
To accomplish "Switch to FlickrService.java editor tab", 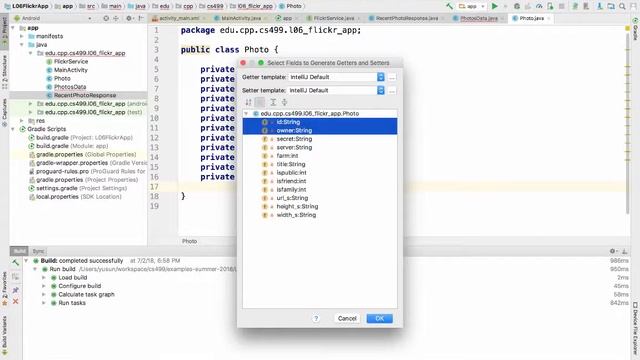I will (x=333, y=18).
